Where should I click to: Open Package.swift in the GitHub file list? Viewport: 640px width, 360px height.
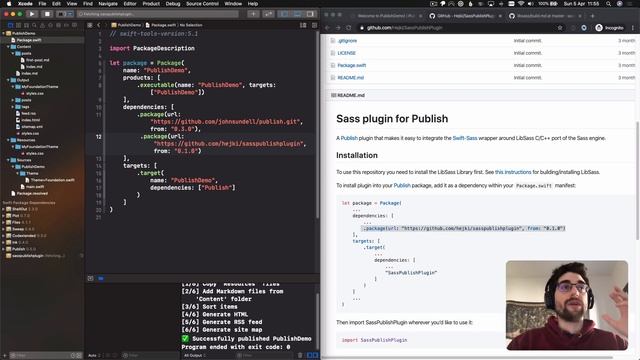tap(351, 65)
